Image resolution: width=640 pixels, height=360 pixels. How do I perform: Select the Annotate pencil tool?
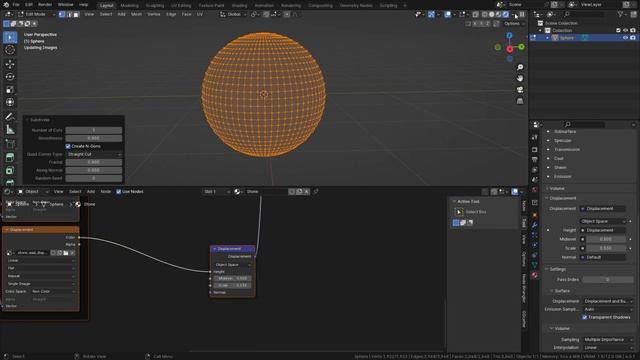[x=10, y=117]
